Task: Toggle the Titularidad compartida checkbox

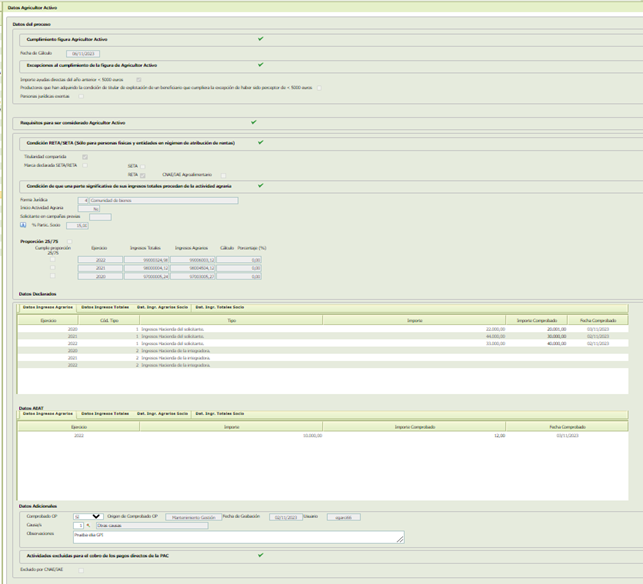Action: point(85,157)
